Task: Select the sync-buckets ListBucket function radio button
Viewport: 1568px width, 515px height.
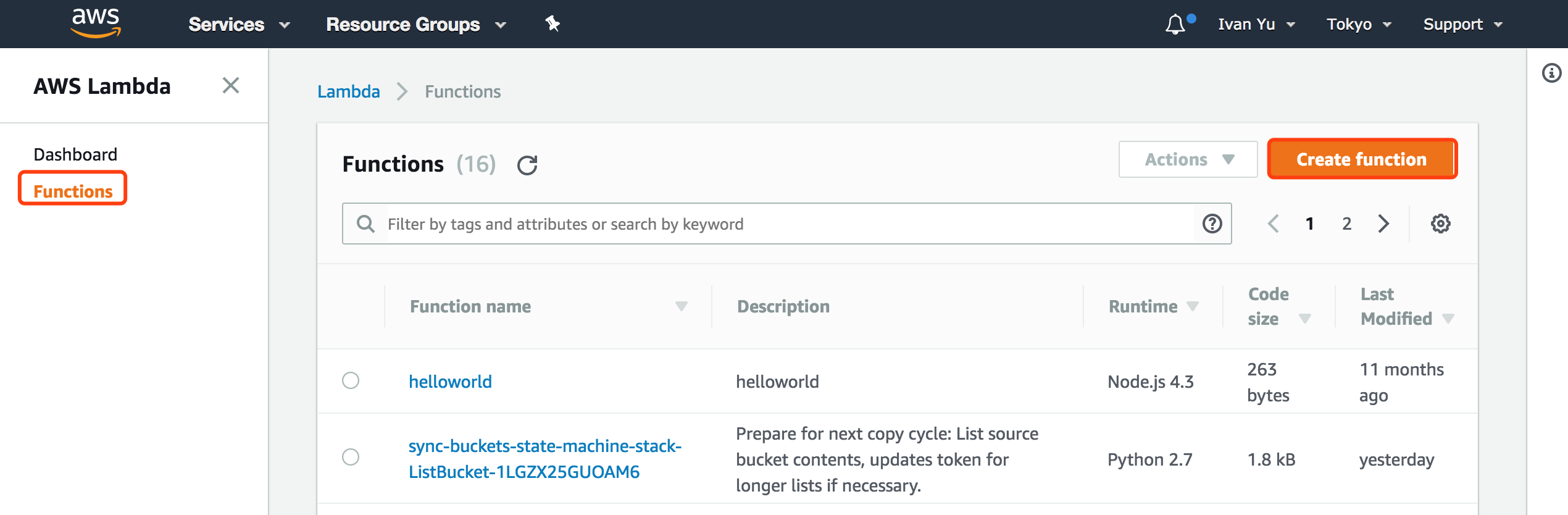Action: 351,457
